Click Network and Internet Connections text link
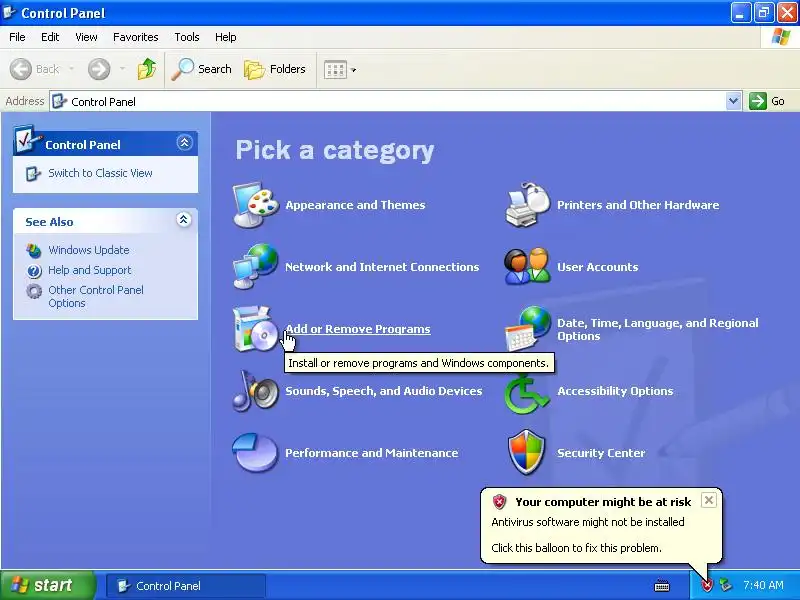 pos(382,267)
